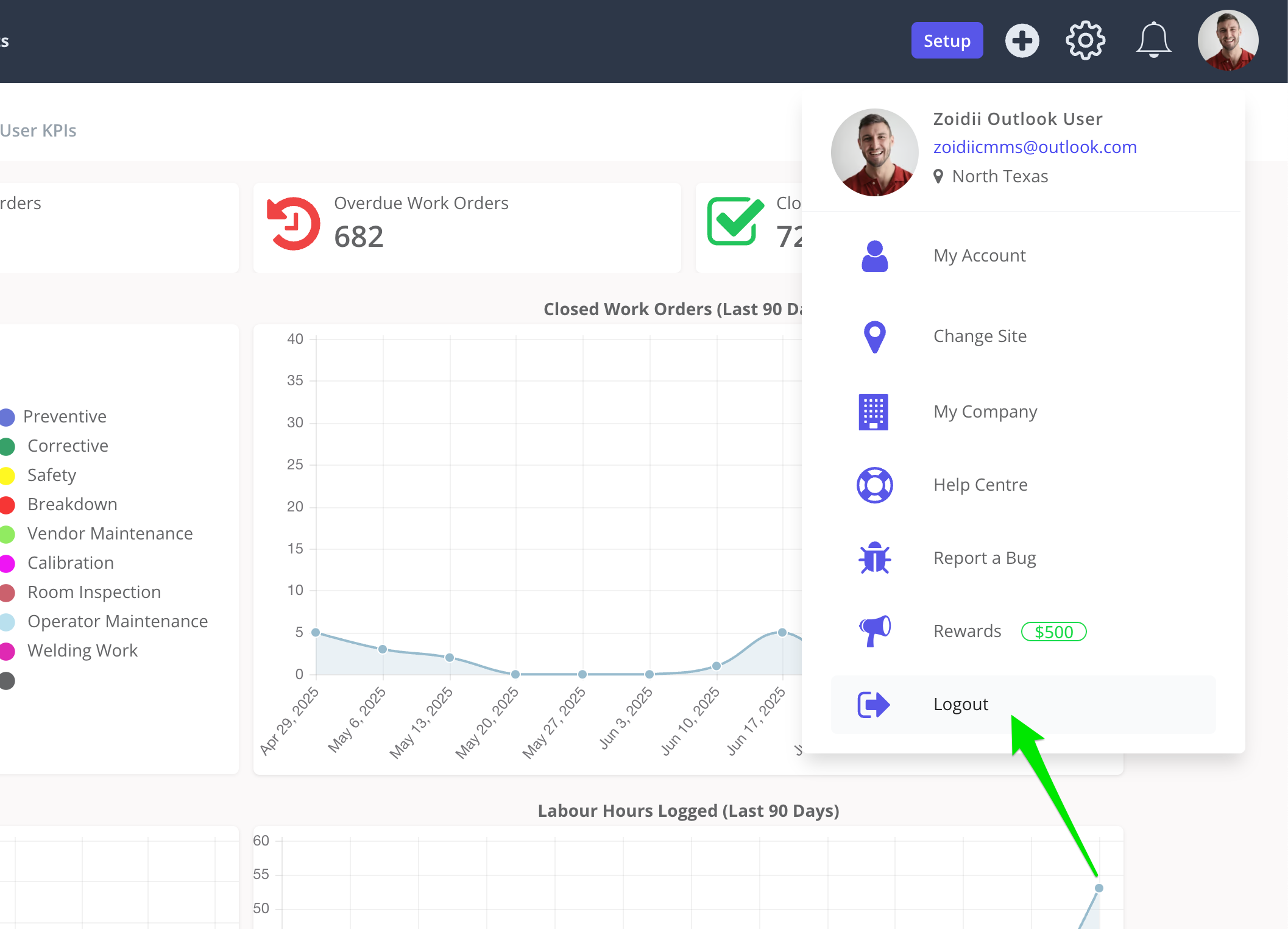1288x929 pixels.
Task: Click Vendor Maintenance legend label
Action: coord(110,534)
